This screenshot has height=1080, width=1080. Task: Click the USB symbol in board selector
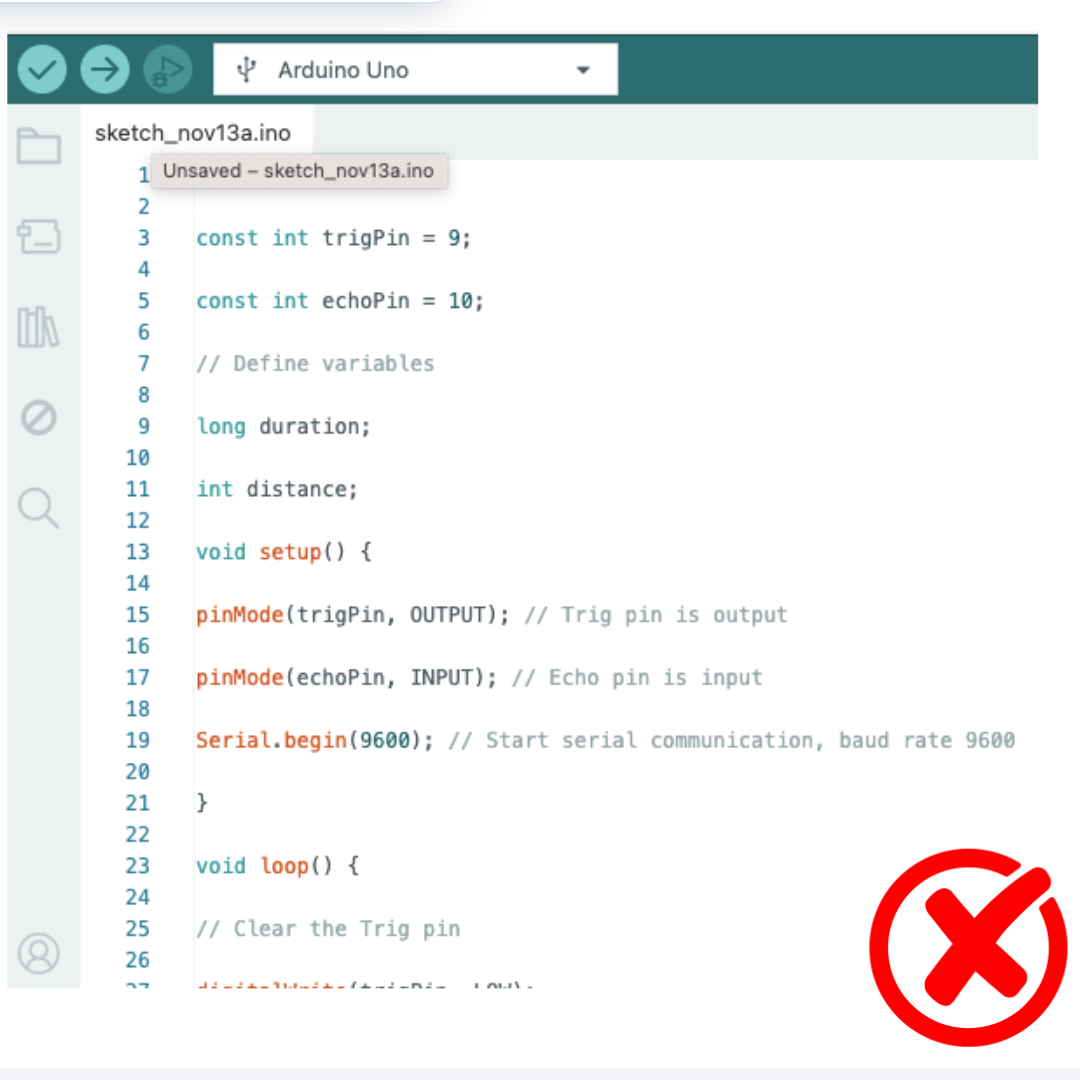(246, 71)
